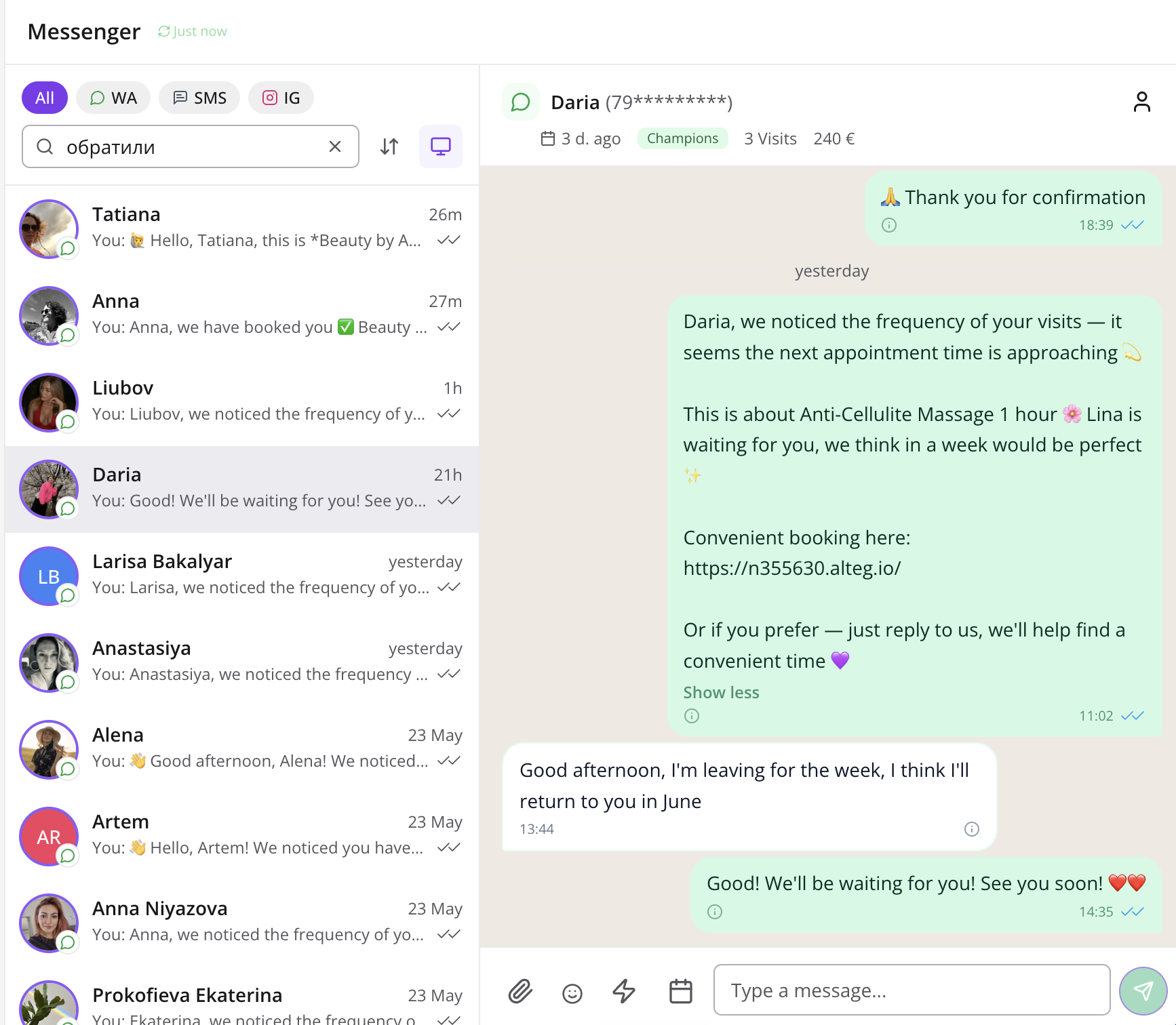
Task: Open the sort order arrows control
Action: 389,146
